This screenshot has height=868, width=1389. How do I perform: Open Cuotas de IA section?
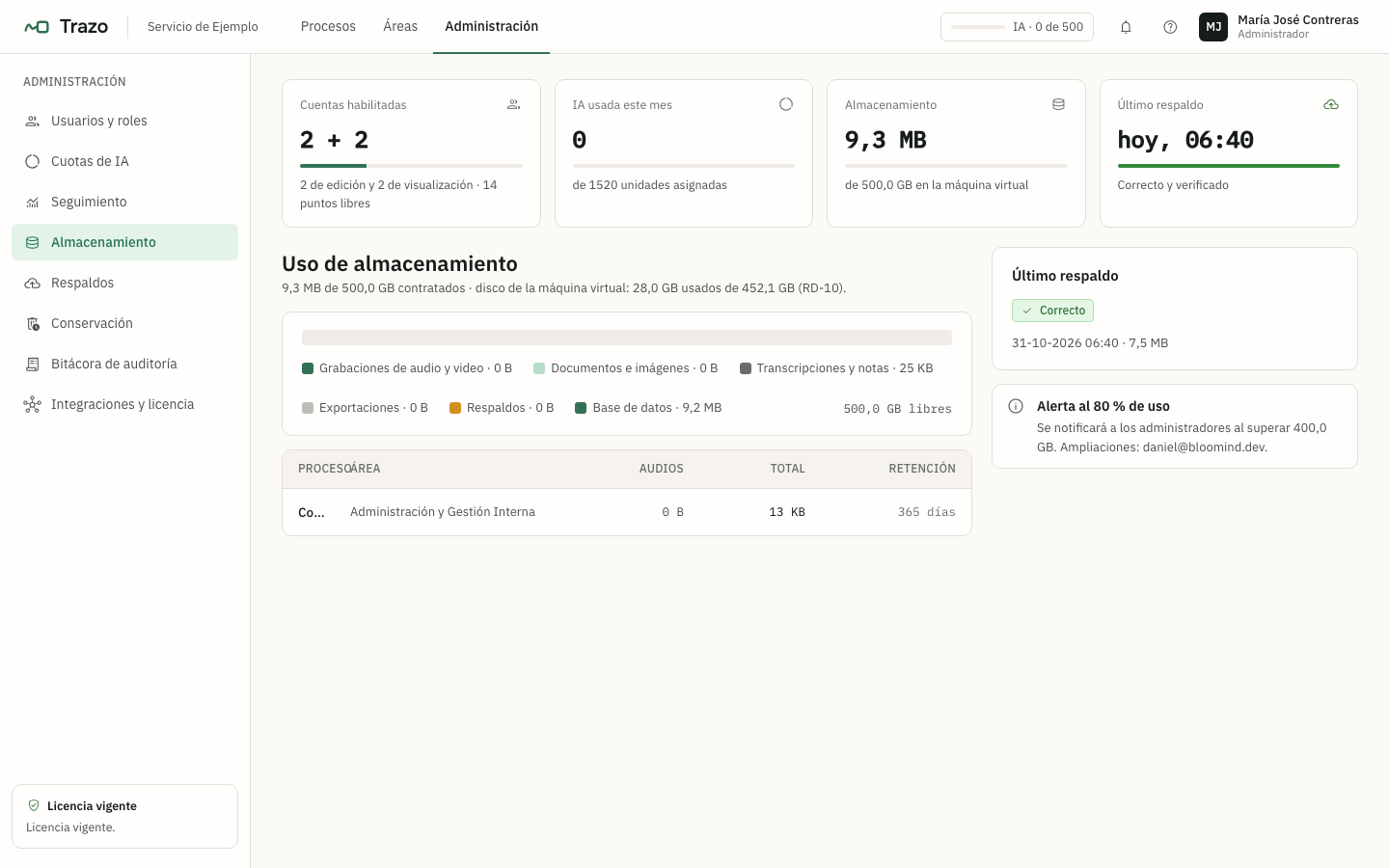coord(124,161)
